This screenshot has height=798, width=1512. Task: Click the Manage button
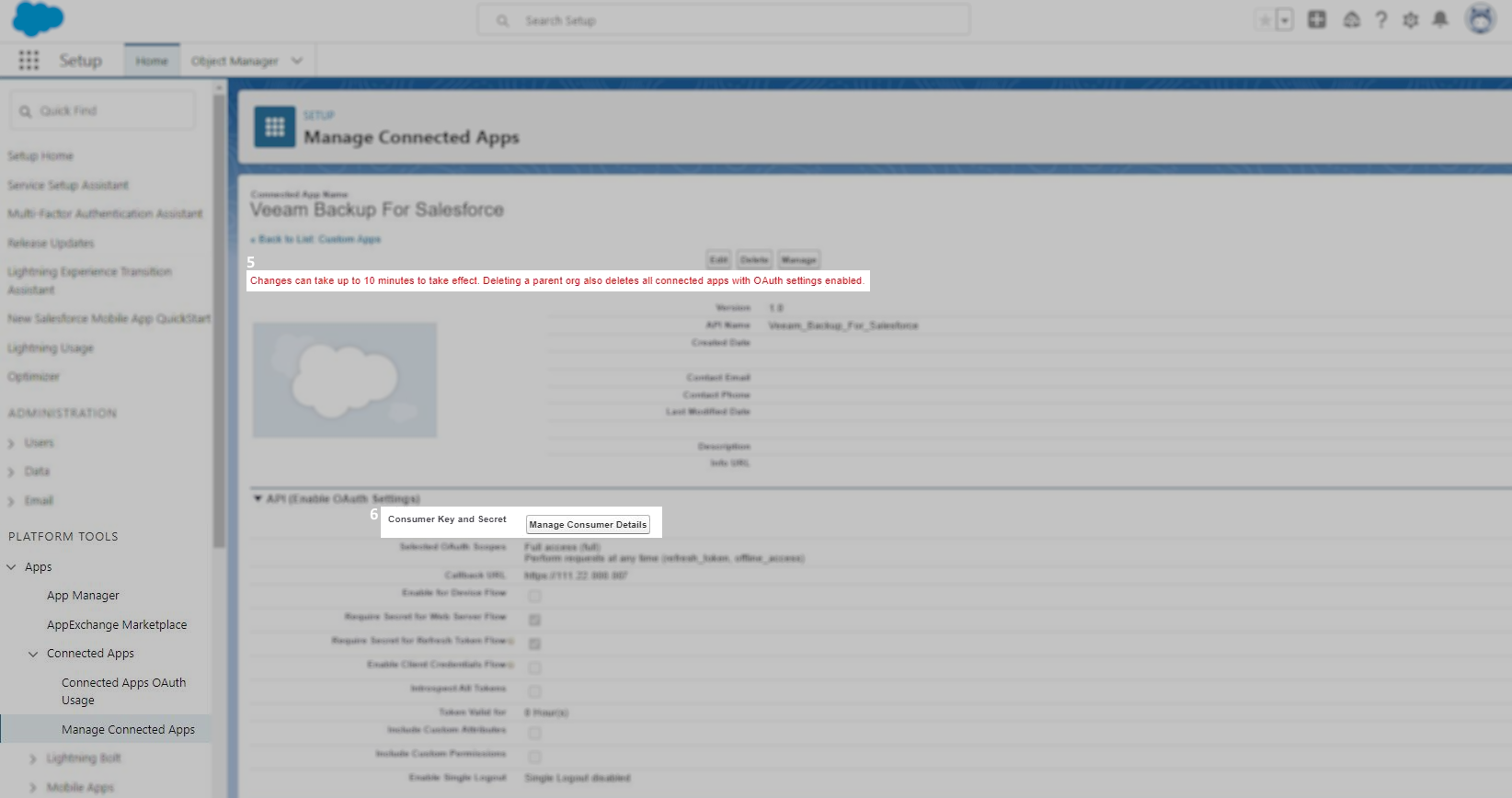798,260
